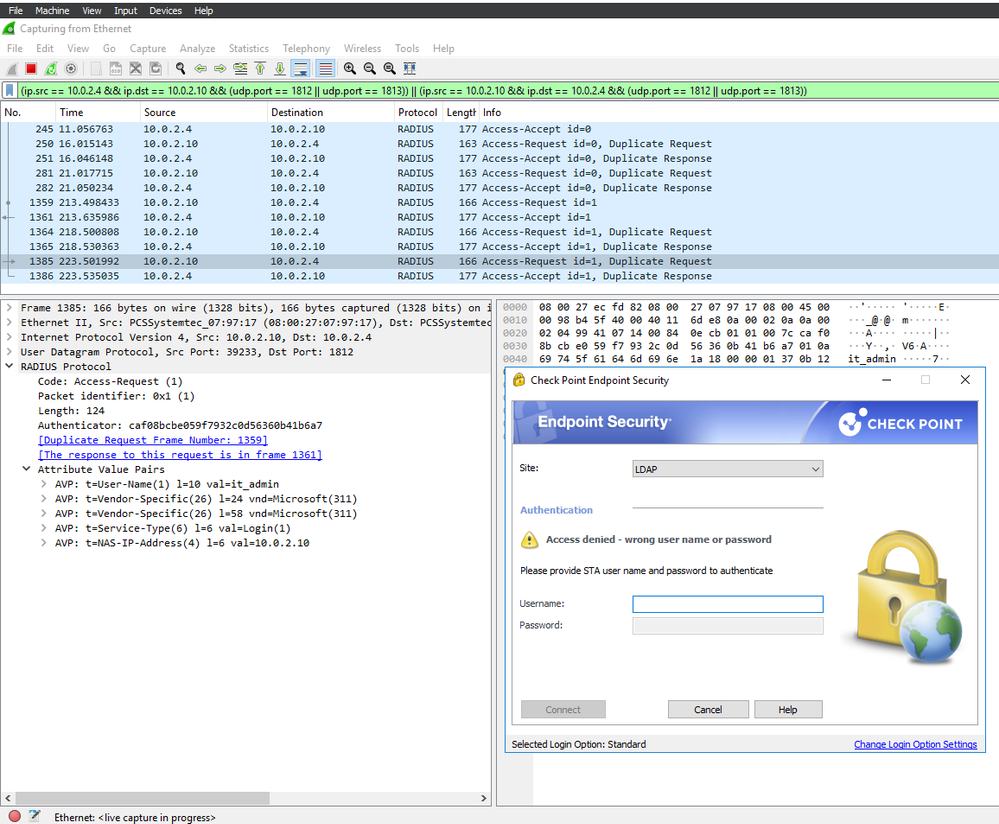The height and width of the screenshot is (824, 999).
Task: Open capture options gear icon
Action: 71,69
